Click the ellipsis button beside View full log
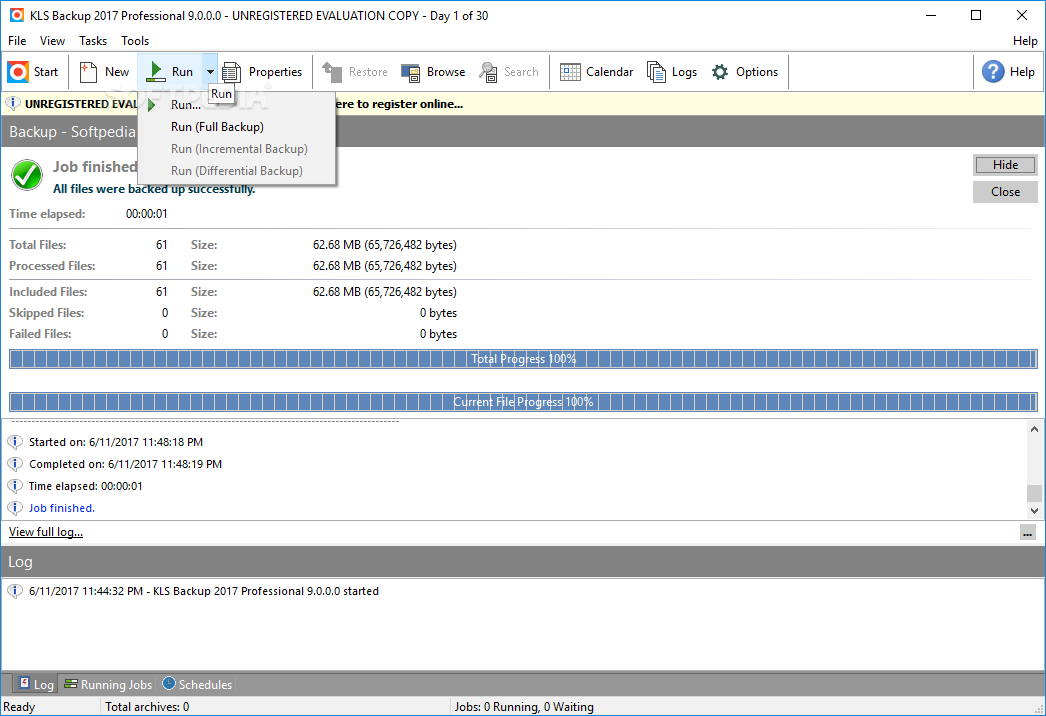The width and height of the screenshot is (1046, 716). 1027,532
